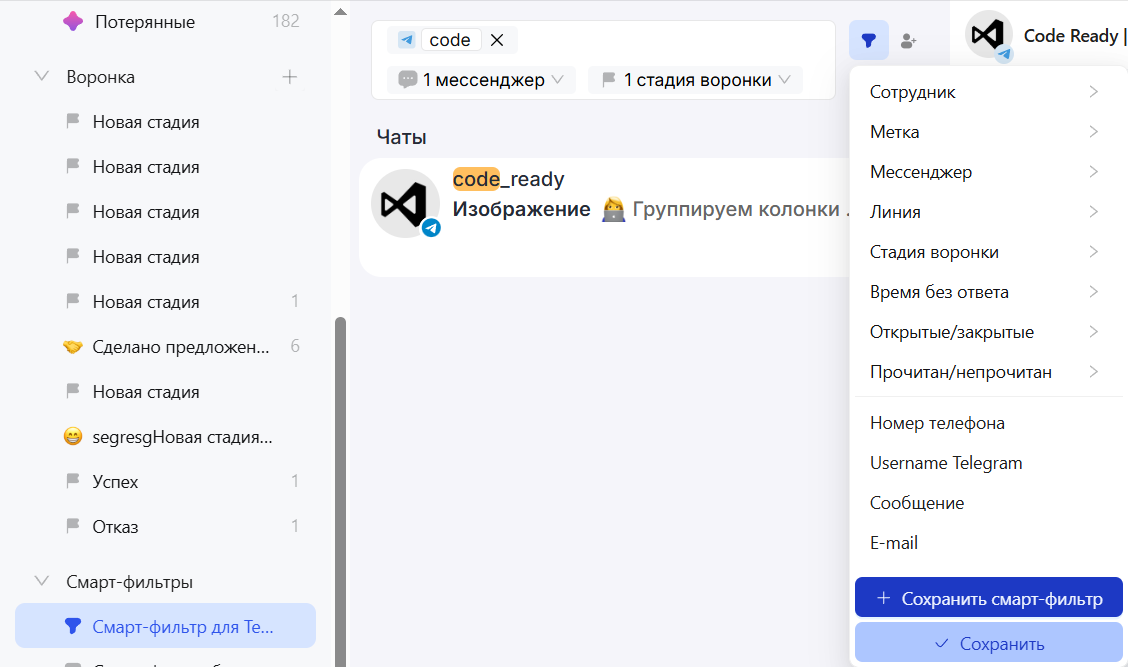Select Username Telegram filter option
The width and height of the screenshot is (1128, 667).
pyautogui.click(x=946, y=463)
